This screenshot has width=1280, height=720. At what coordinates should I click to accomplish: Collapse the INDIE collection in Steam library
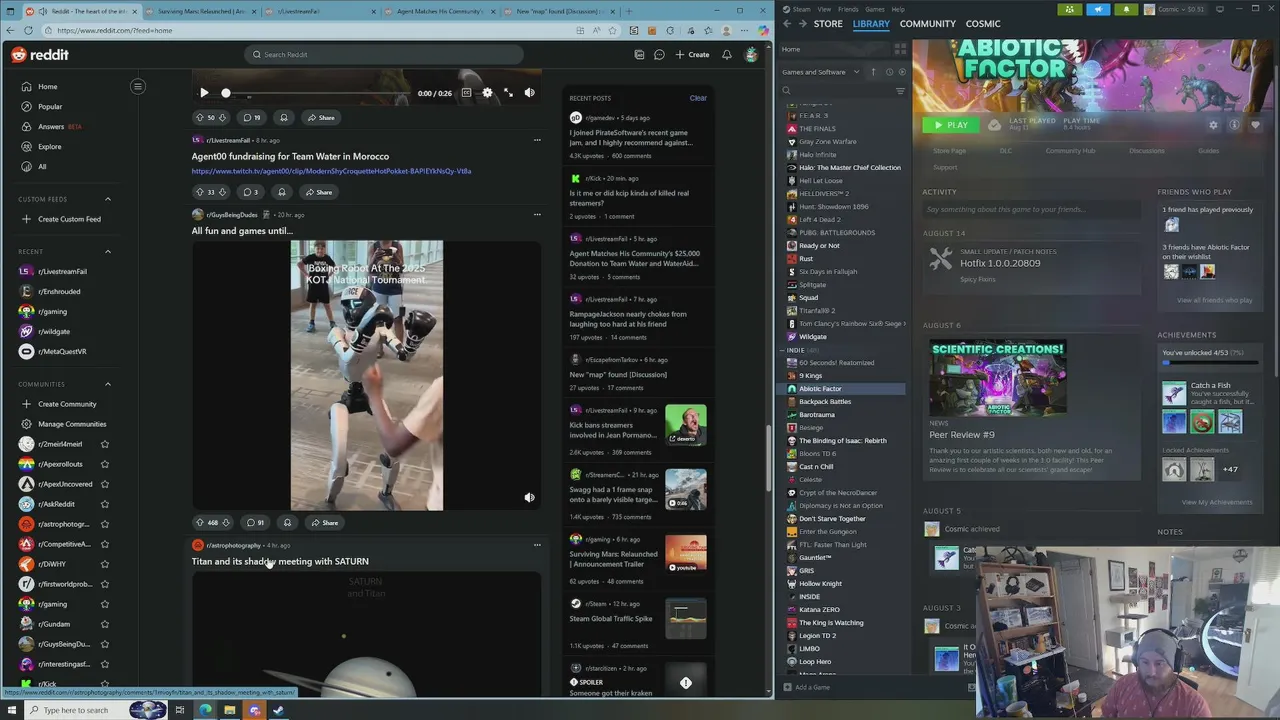(x=783, y=350)
